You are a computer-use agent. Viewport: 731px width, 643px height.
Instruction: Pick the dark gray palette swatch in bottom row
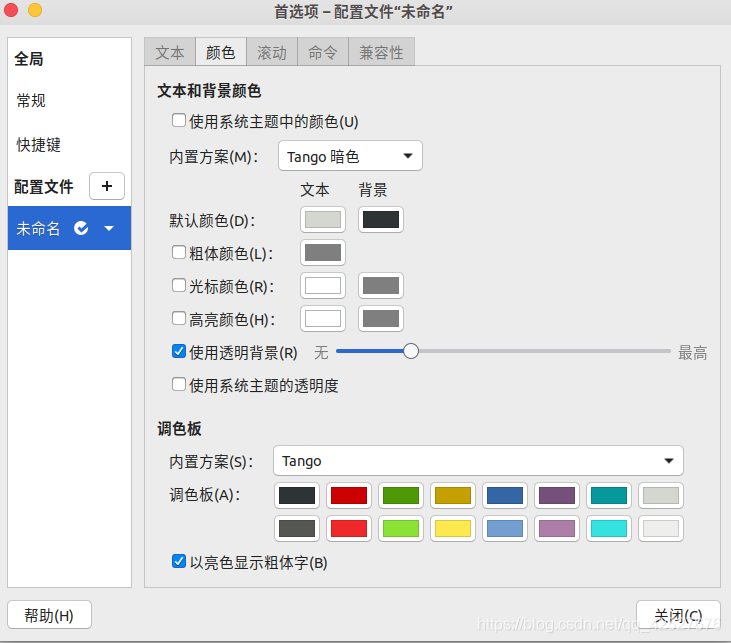pos(297,528)
